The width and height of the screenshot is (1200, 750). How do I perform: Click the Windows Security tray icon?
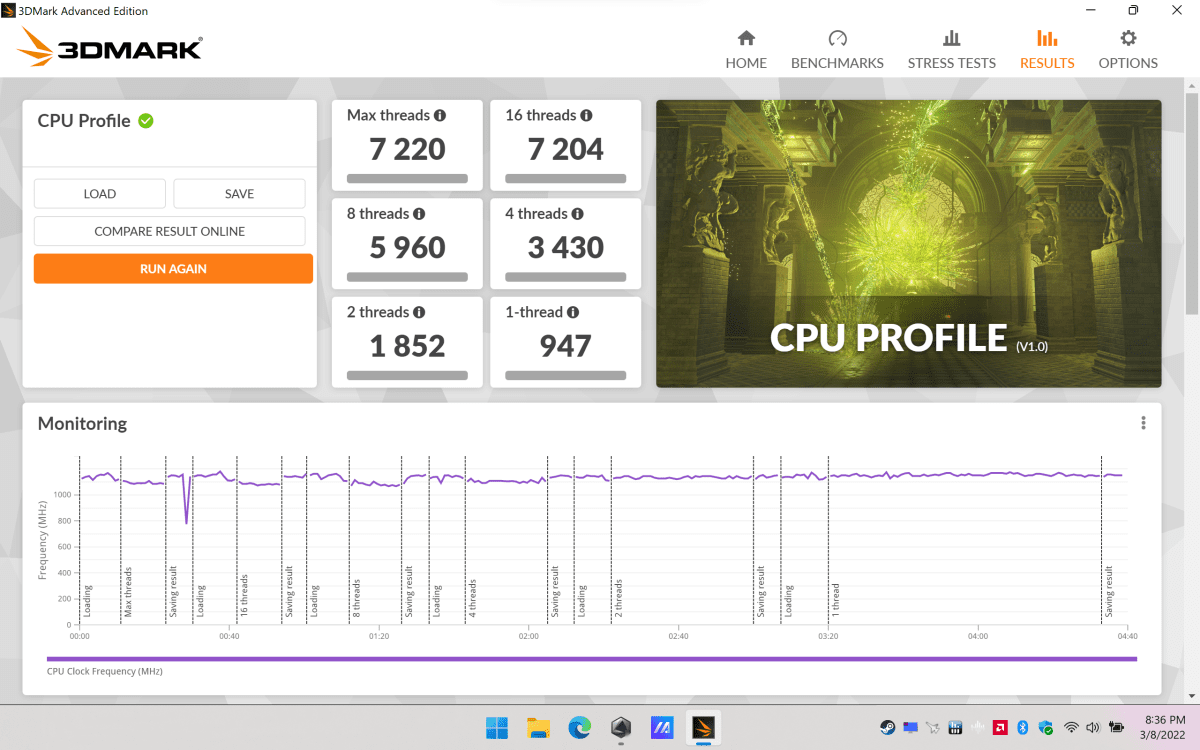pos(1045,727)
